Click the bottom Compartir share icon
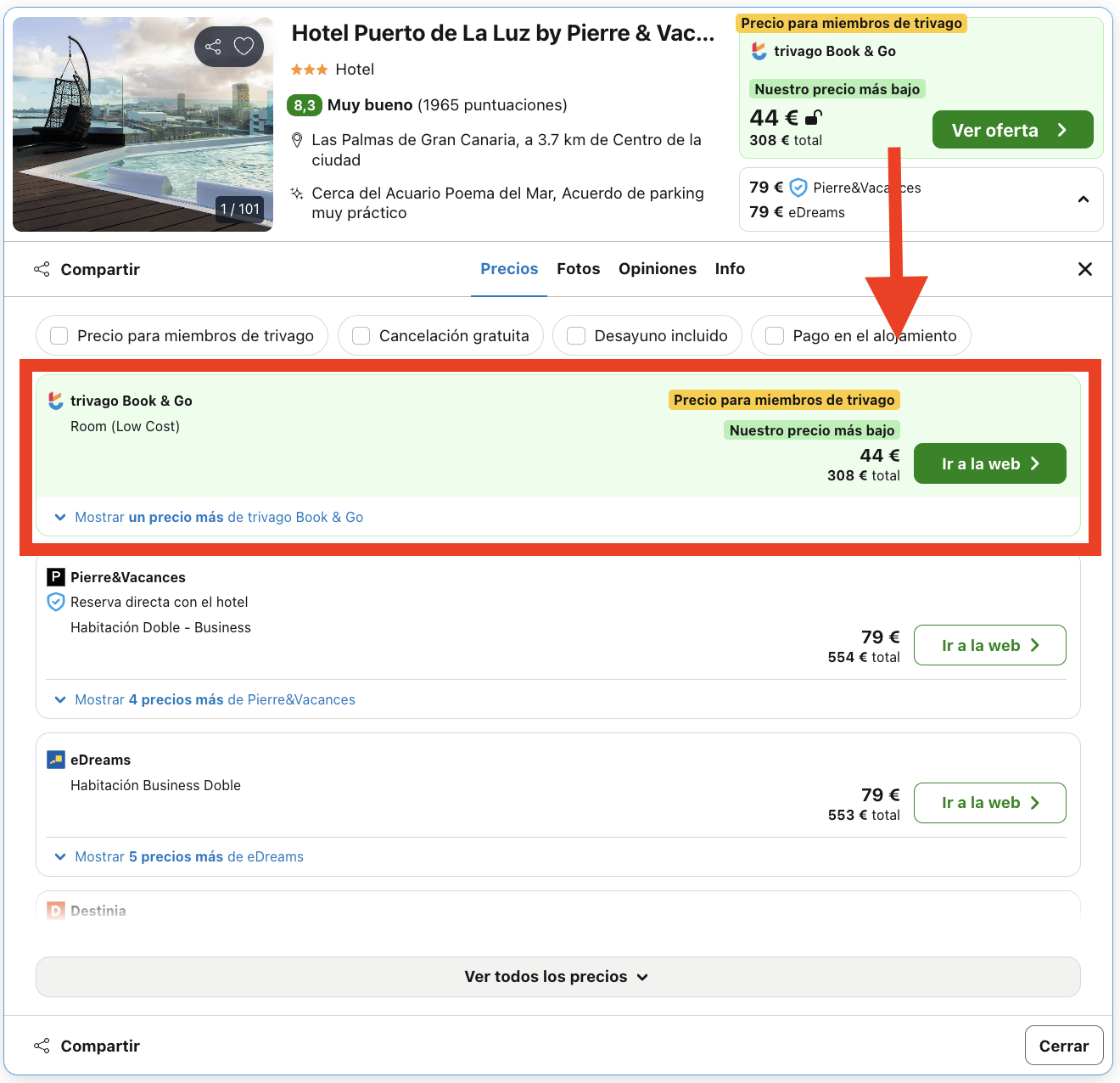Viewport: 1120px width, 1083px height. coord(42,1046)
